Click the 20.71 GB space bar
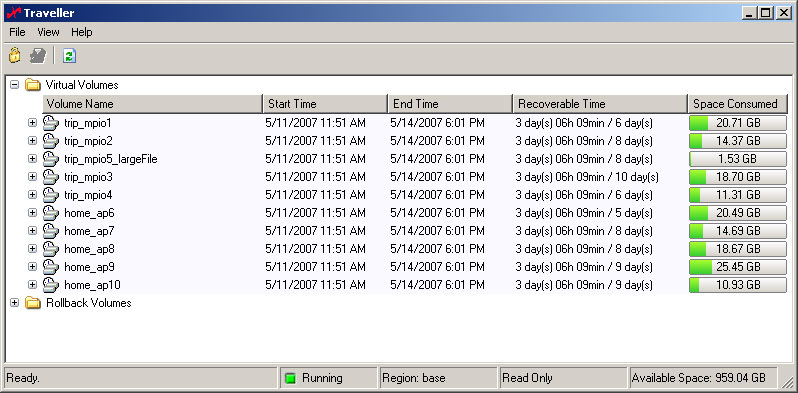This screenshot has height=393, width=798. click(738, 123)
